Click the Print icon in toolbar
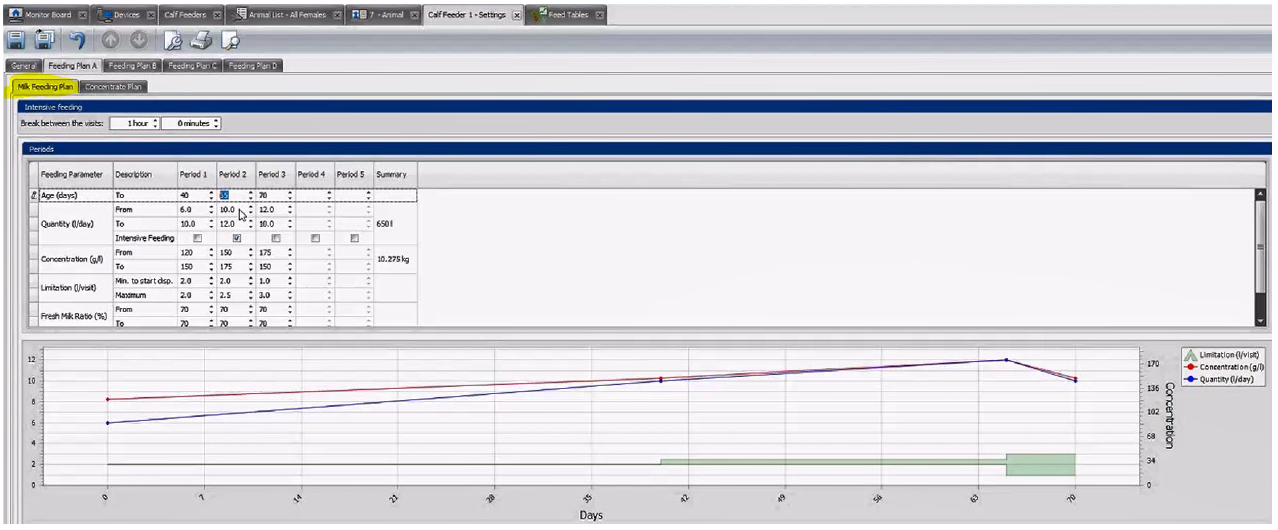 click(x=201, y=41)
